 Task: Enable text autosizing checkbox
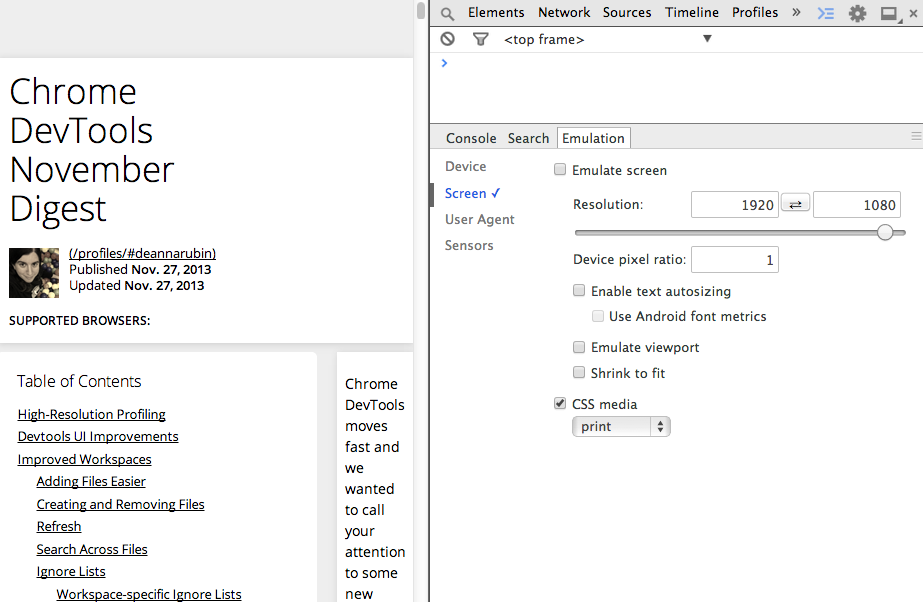579,290
